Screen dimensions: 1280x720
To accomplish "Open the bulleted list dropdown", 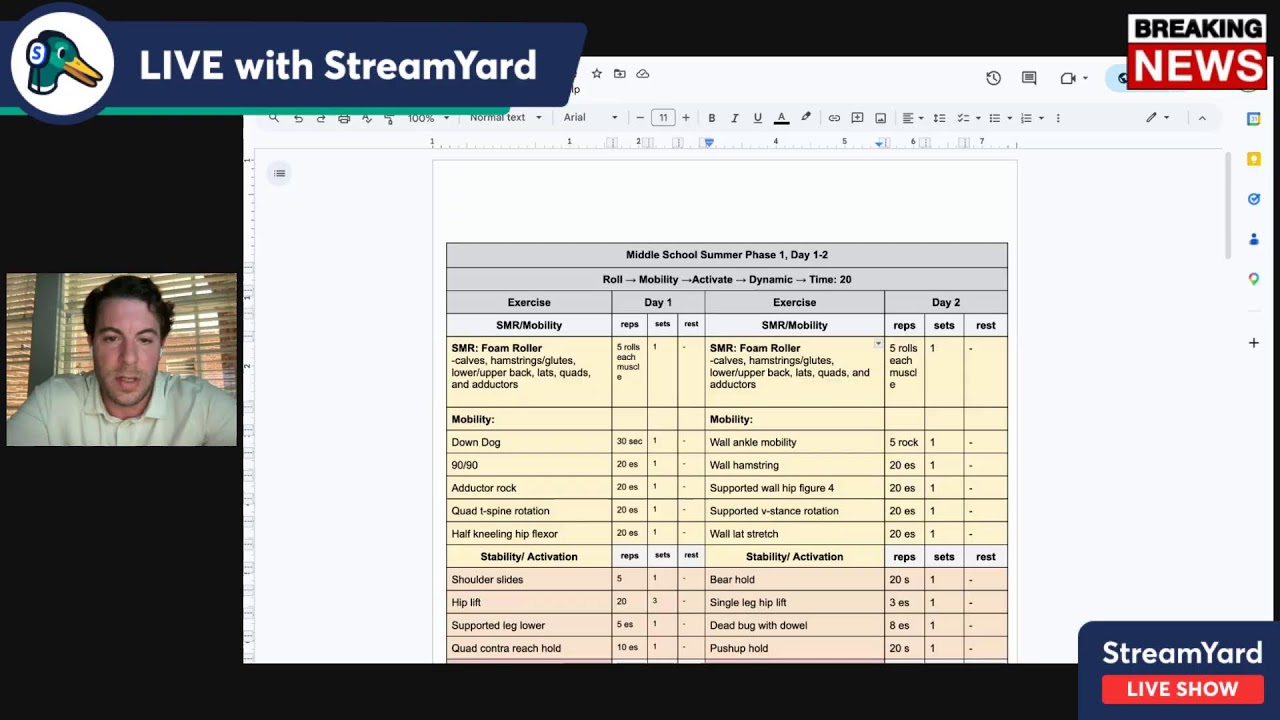I will [x=1000, y=118].
